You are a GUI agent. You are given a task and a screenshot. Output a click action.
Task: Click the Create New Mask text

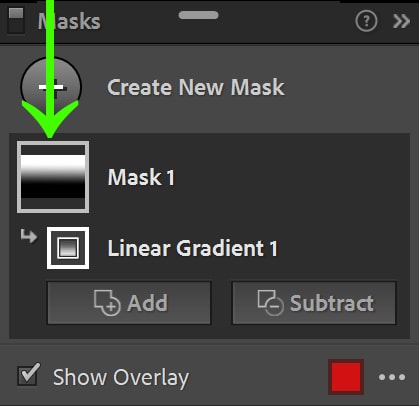[x=196, y=87]
